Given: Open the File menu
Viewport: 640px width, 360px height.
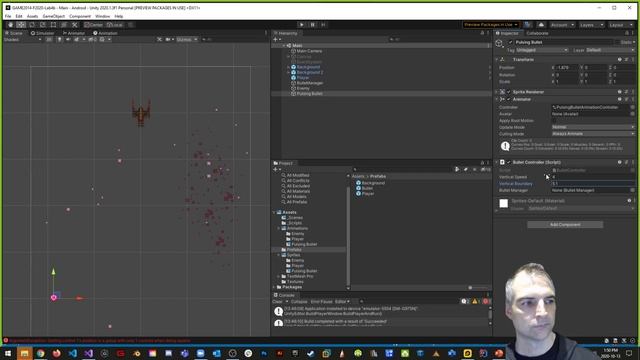Looking at the screenshot, I should pos(8,16).
